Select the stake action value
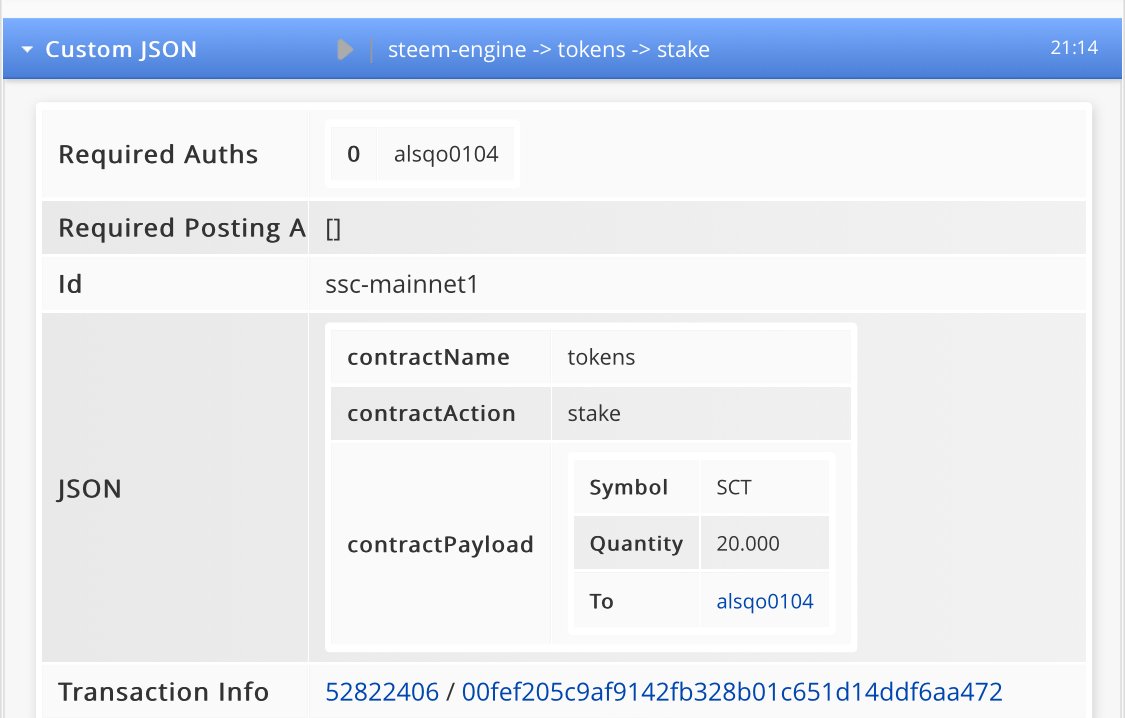The height and width of the screenshot is (718, 1125). [594, 413]
